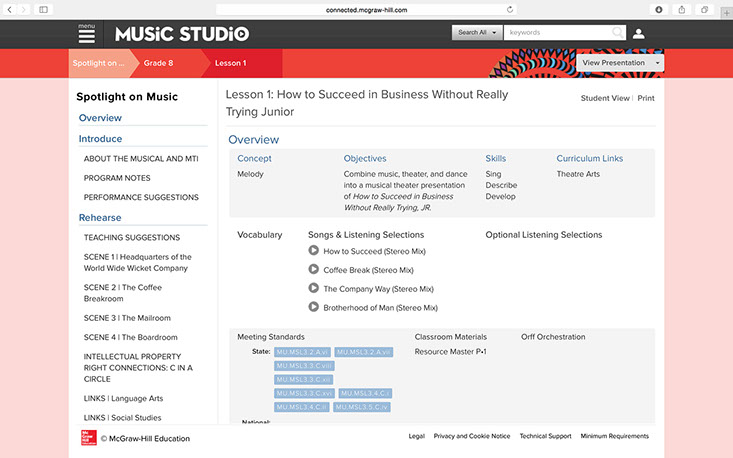Open the View Presentation dropdown

pos(620,63)
